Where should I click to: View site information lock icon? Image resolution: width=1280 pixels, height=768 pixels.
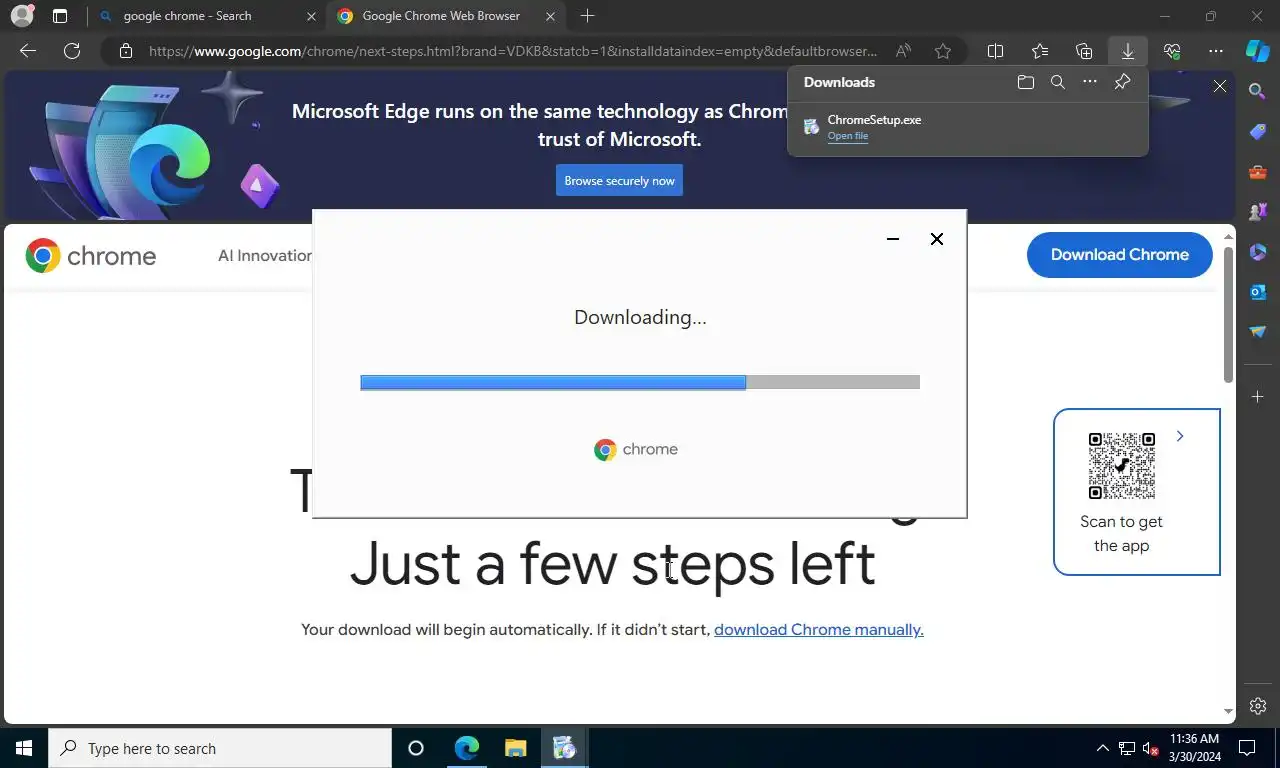pyautogui.click(x=125, y=51)
